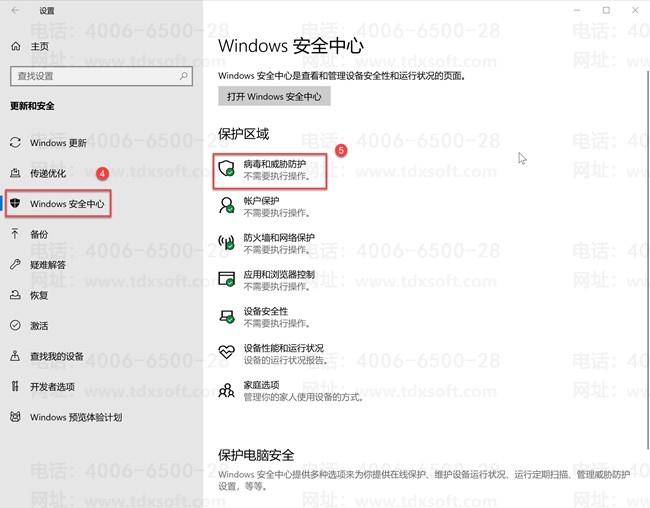
Task: Click the search magnifier icon in 查找设置
Action: tap(183, 76)
